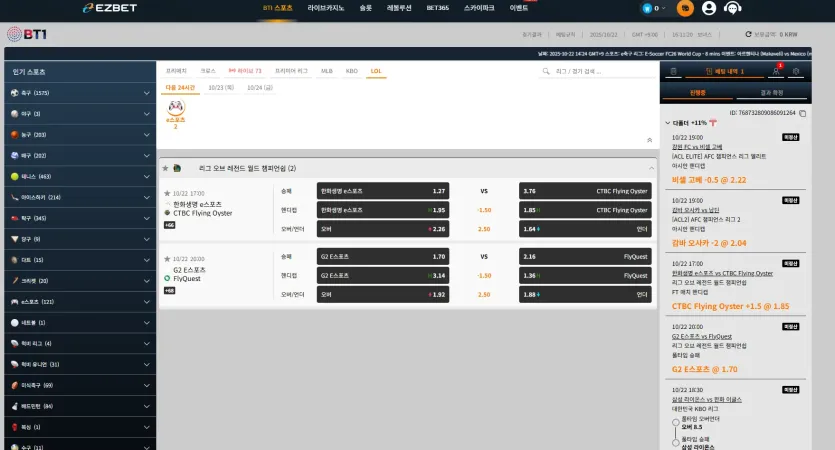Select G2 Esports moneyline odds 1.70
This screenshot has height=450, width=835.
[383, 257]
